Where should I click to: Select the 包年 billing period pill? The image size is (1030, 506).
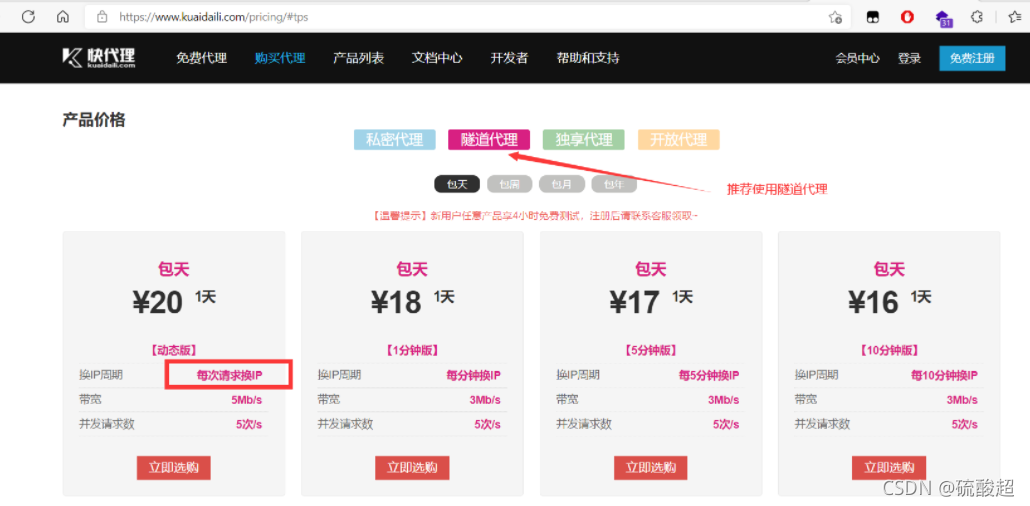[614, 184]
